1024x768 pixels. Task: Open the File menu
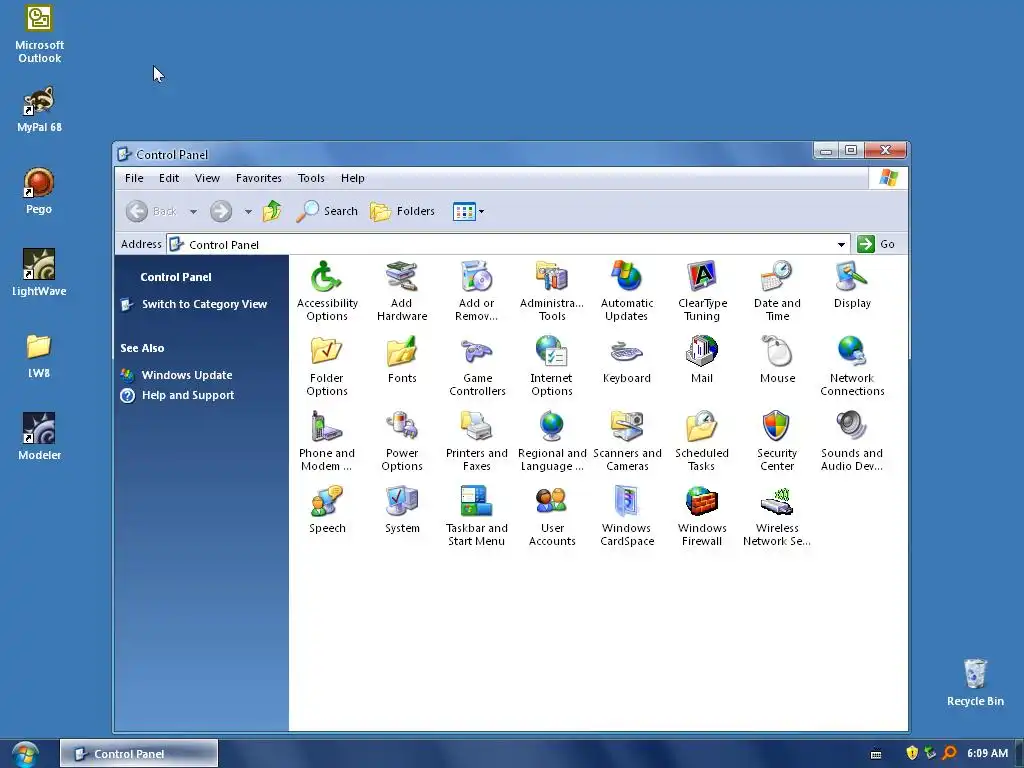point(134,178)
